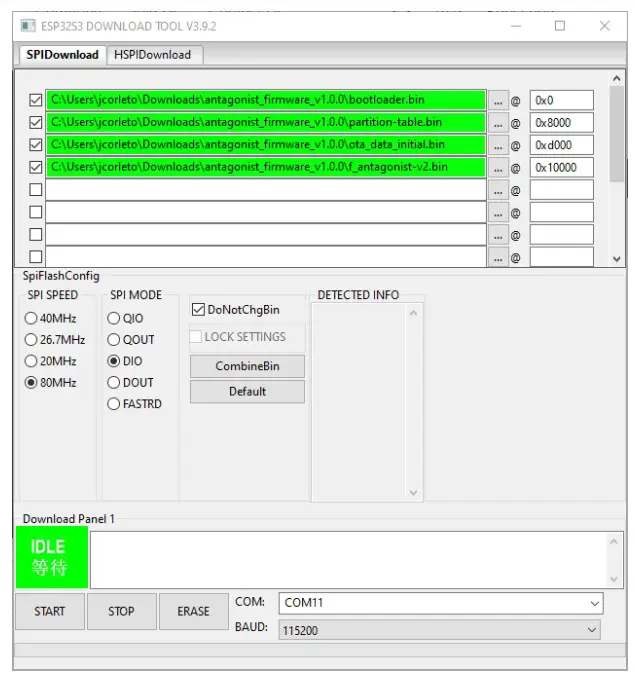
Task: Uncheck the bootloader.bin file checkbox
Action: 36,100
